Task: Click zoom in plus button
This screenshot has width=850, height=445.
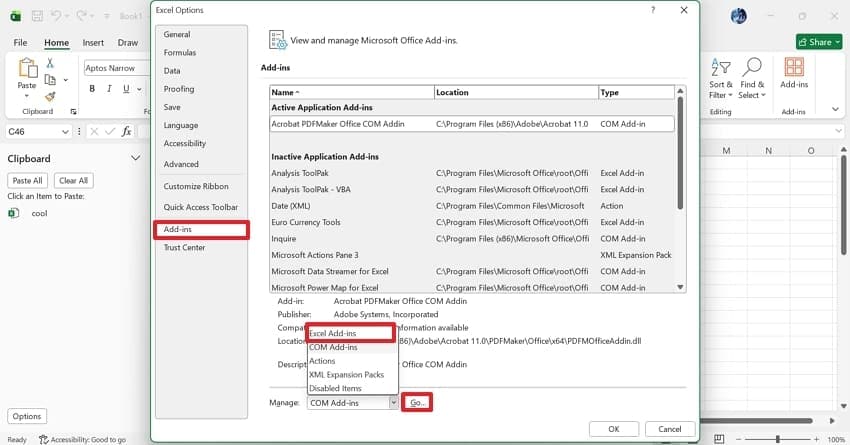Action: coord(816,439)
